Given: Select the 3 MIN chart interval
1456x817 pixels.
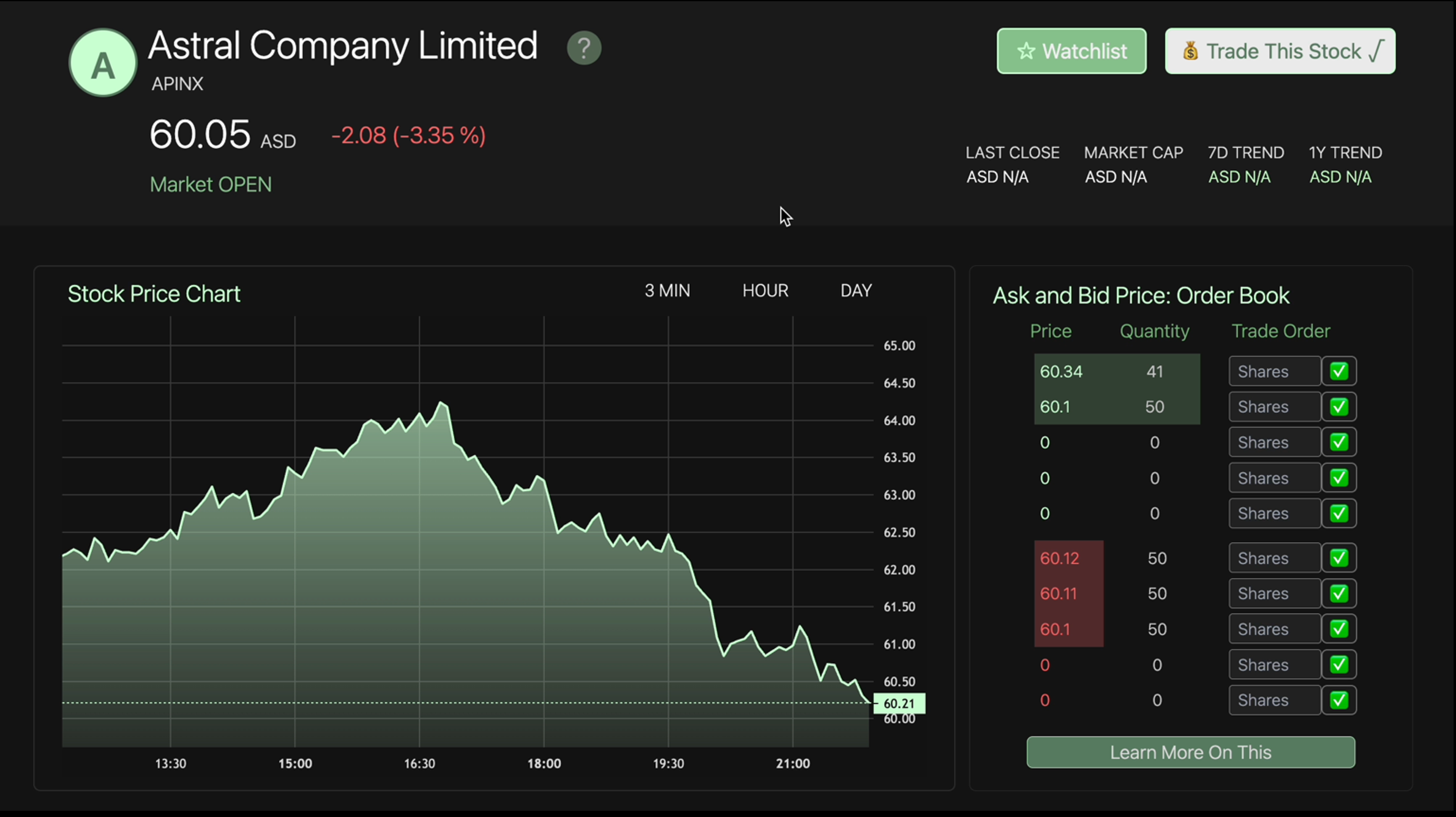Looking at the screenshot, I should click(x=667, y=290).
